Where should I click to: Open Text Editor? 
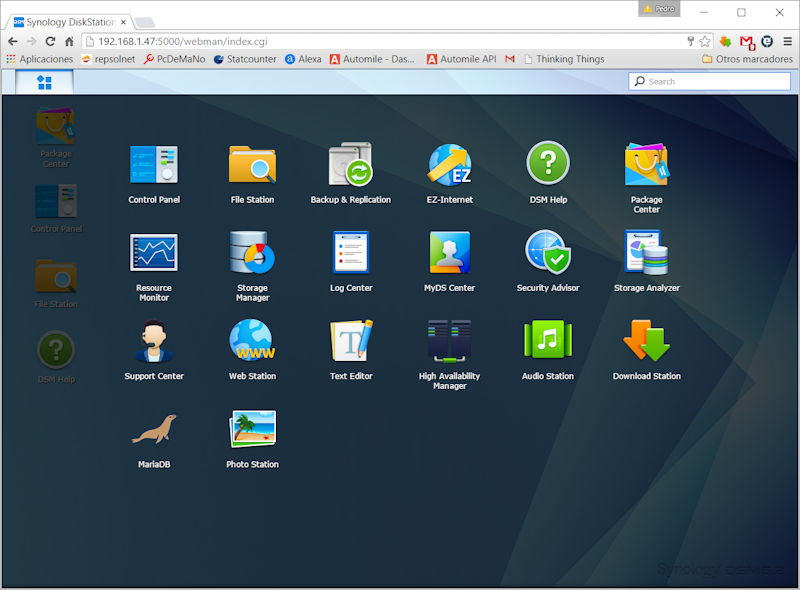[351, 350]
